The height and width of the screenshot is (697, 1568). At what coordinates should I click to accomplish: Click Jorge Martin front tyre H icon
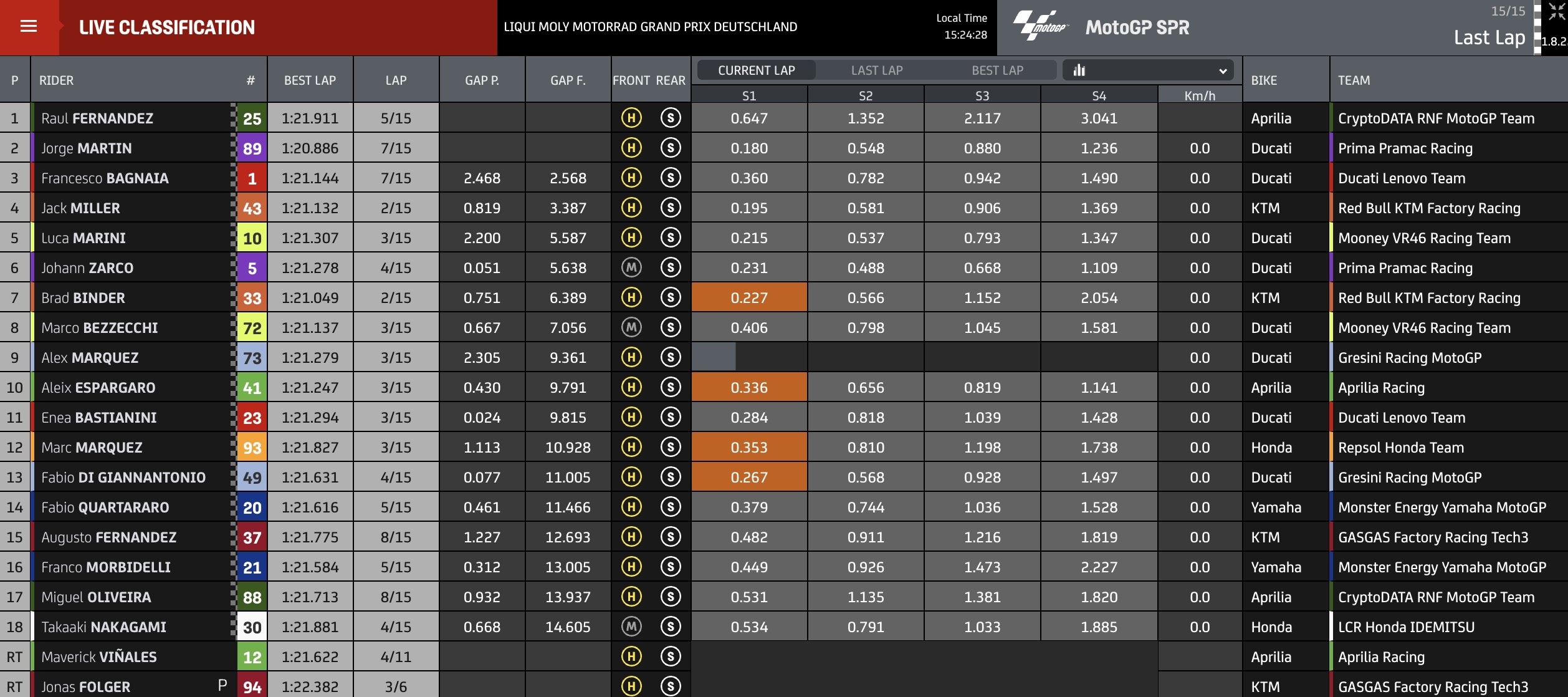tap(631, 148)
